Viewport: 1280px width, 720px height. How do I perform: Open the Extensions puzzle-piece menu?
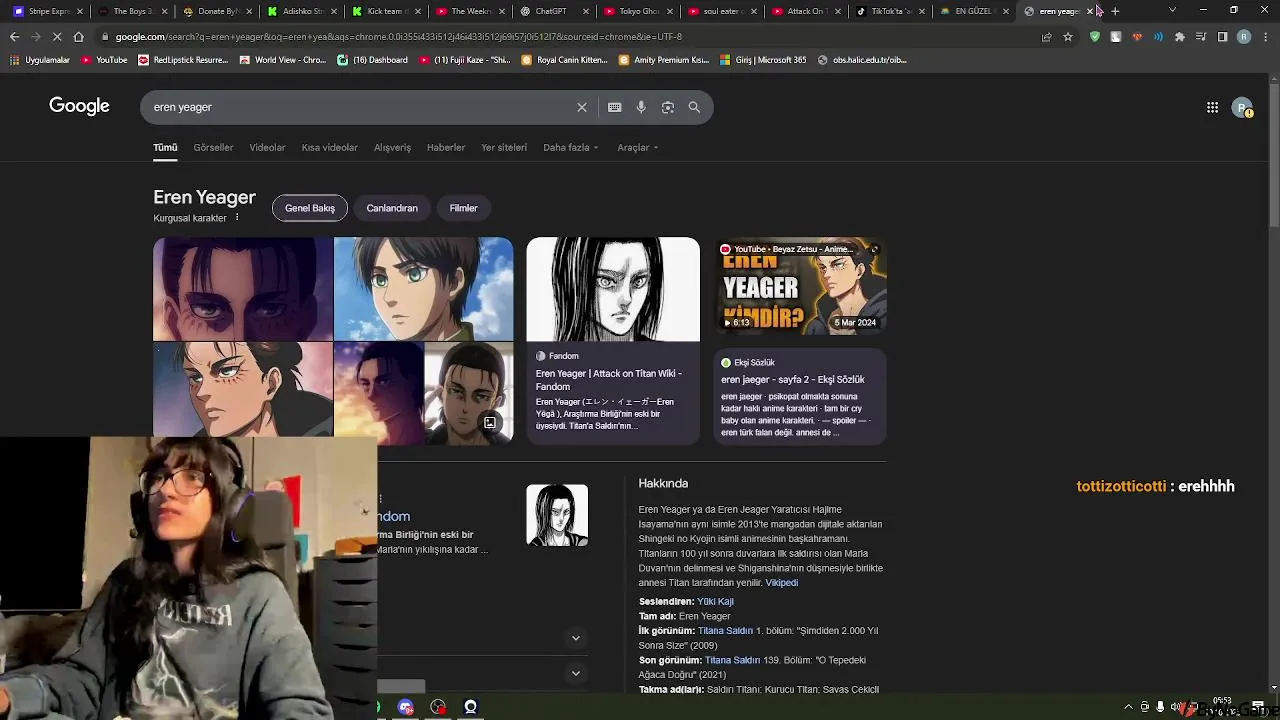coord(1180,37)
